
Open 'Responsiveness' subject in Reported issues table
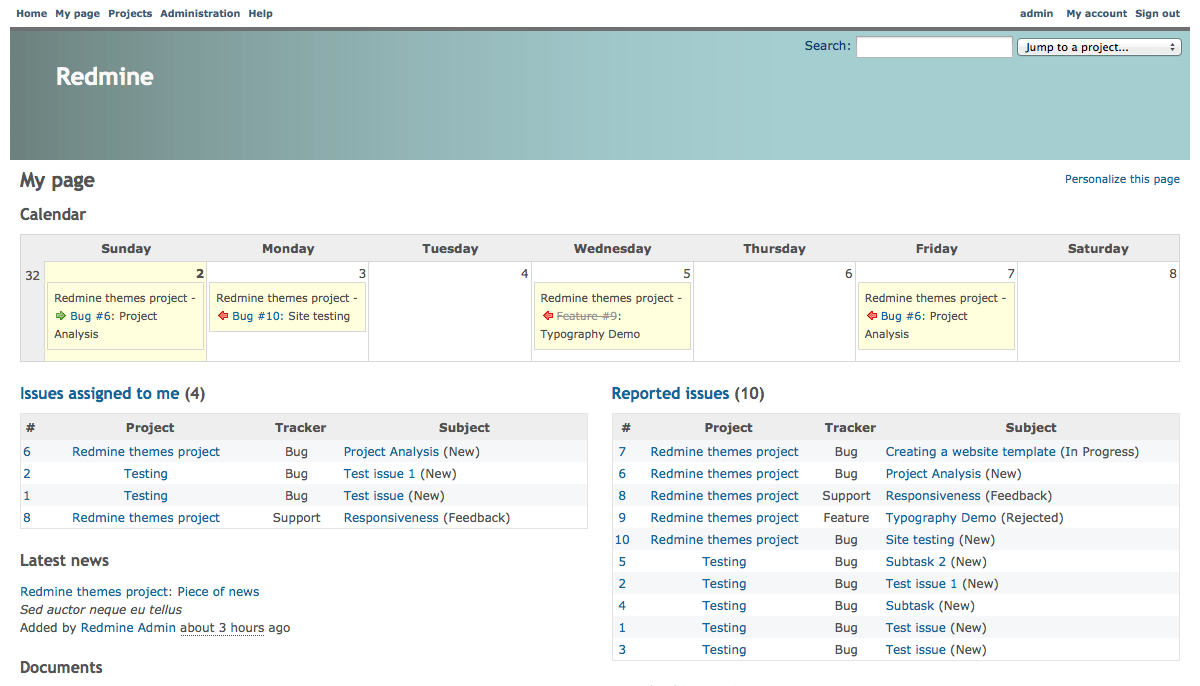[x=933, y=496]
